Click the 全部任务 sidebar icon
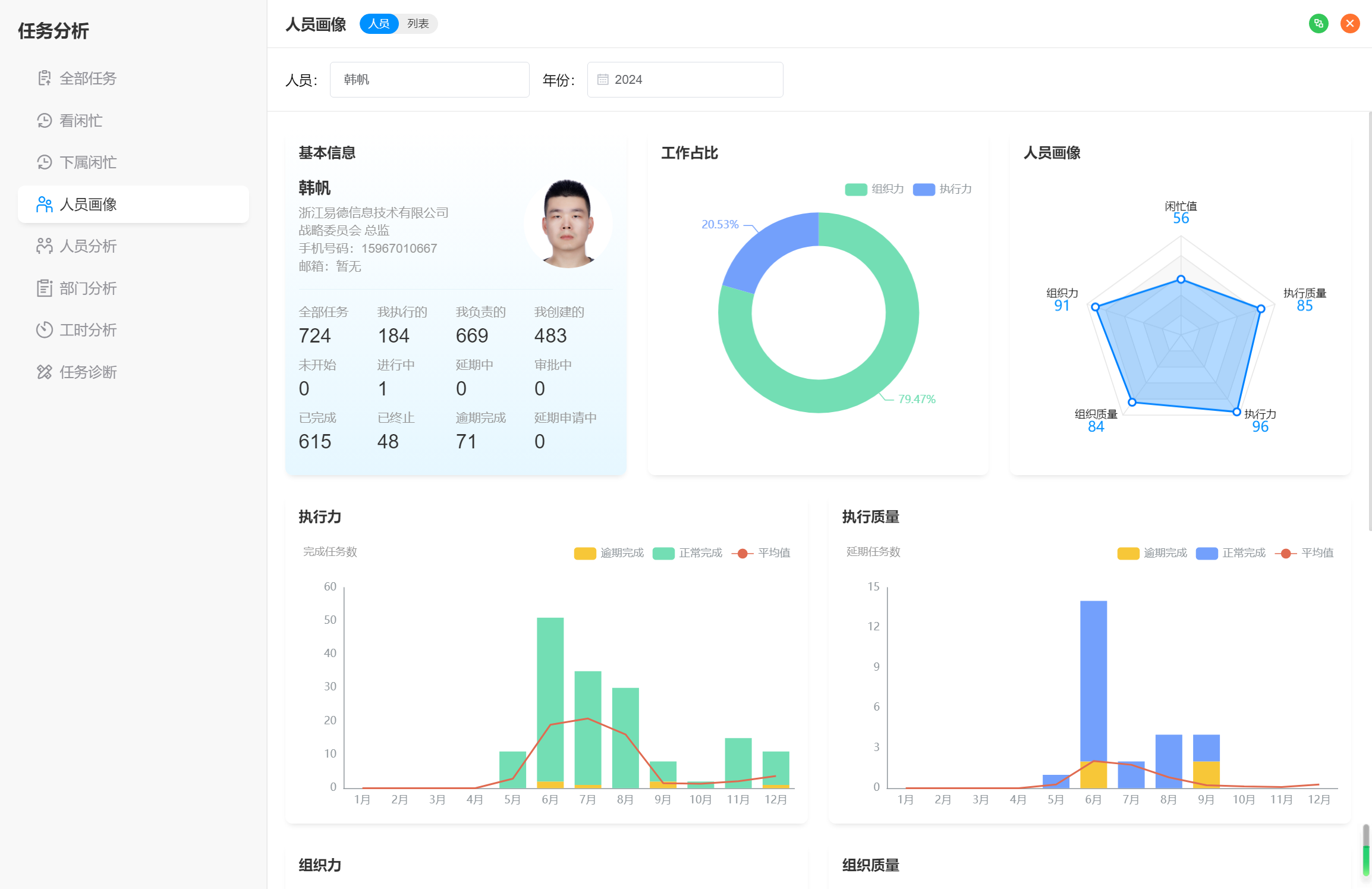The image size is (1372, 889). click(44, 78)
